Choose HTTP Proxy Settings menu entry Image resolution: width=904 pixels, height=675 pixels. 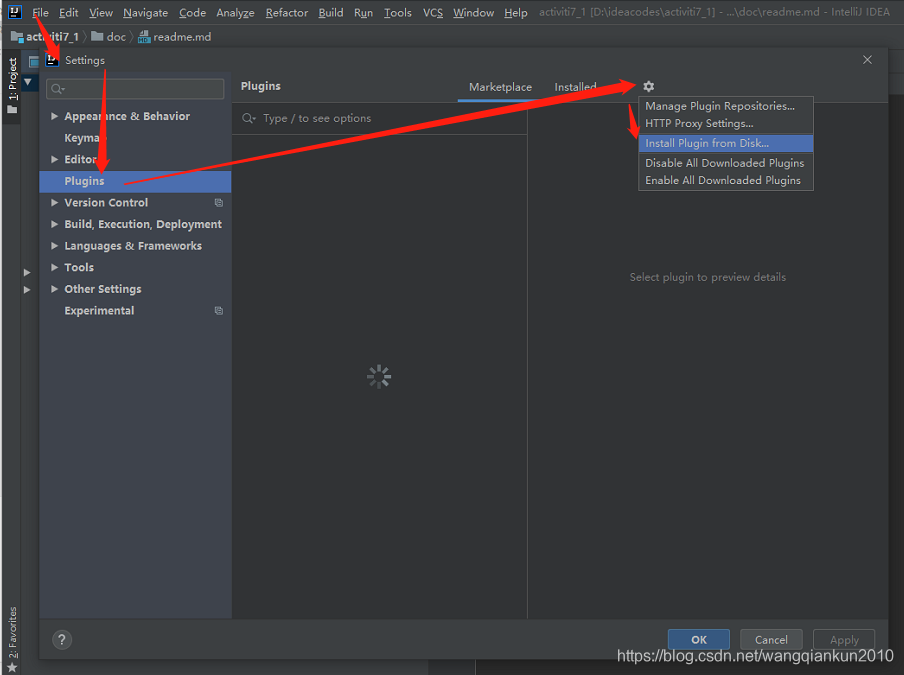coord(725,123)
